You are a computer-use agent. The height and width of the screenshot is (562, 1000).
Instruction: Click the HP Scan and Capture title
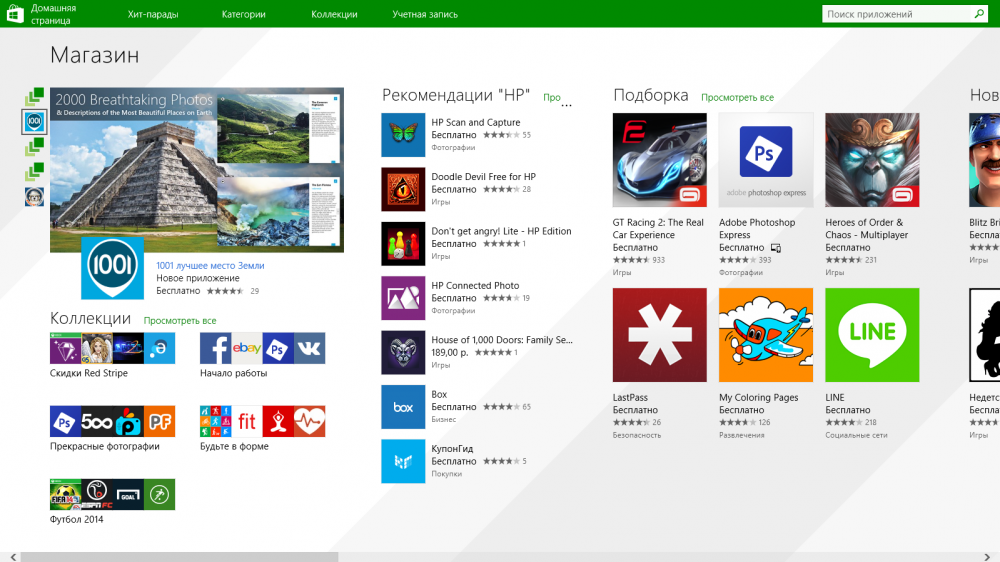click(x=476, y=122)
